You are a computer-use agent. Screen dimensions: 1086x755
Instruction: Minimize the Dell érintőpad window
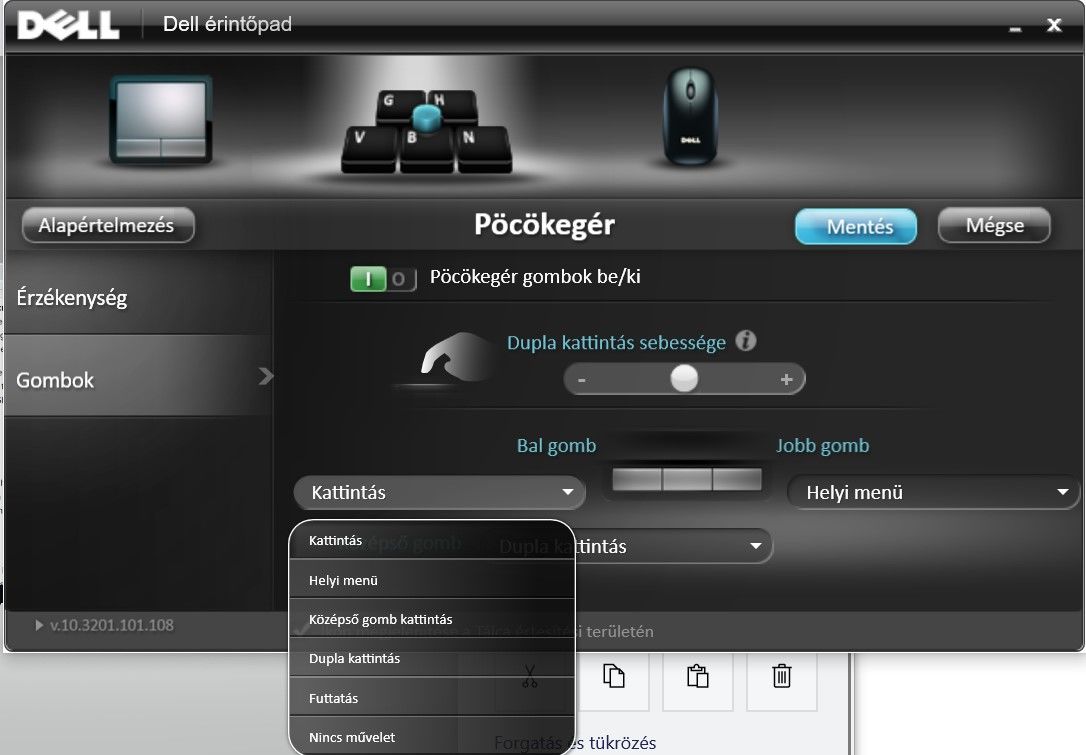coord(1015,28)
